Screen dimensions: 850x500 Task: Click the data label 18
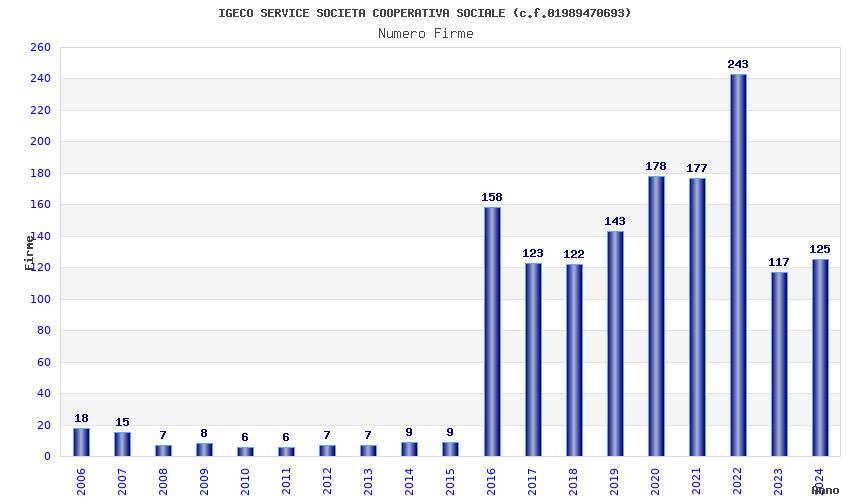81,418
